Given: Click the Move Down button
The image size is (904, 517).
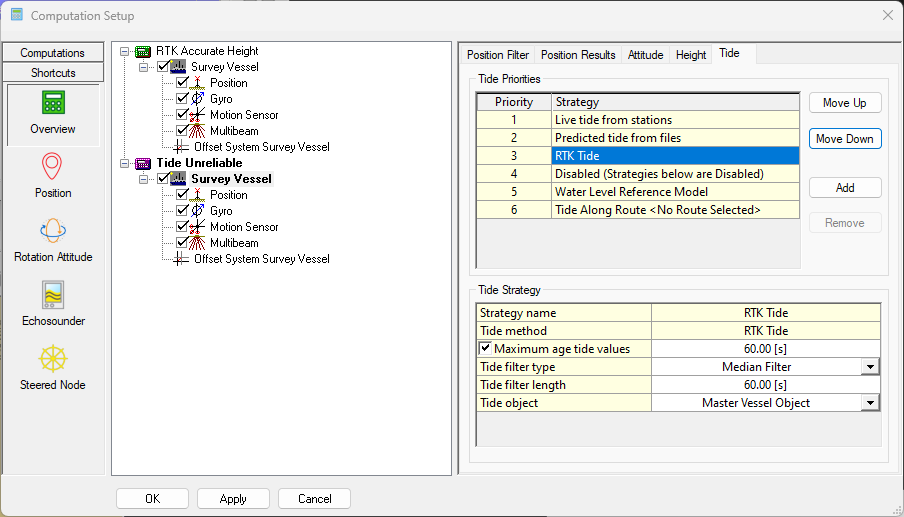Looking at the screenshot, I should pyautogui.click(x=844, y=139).
